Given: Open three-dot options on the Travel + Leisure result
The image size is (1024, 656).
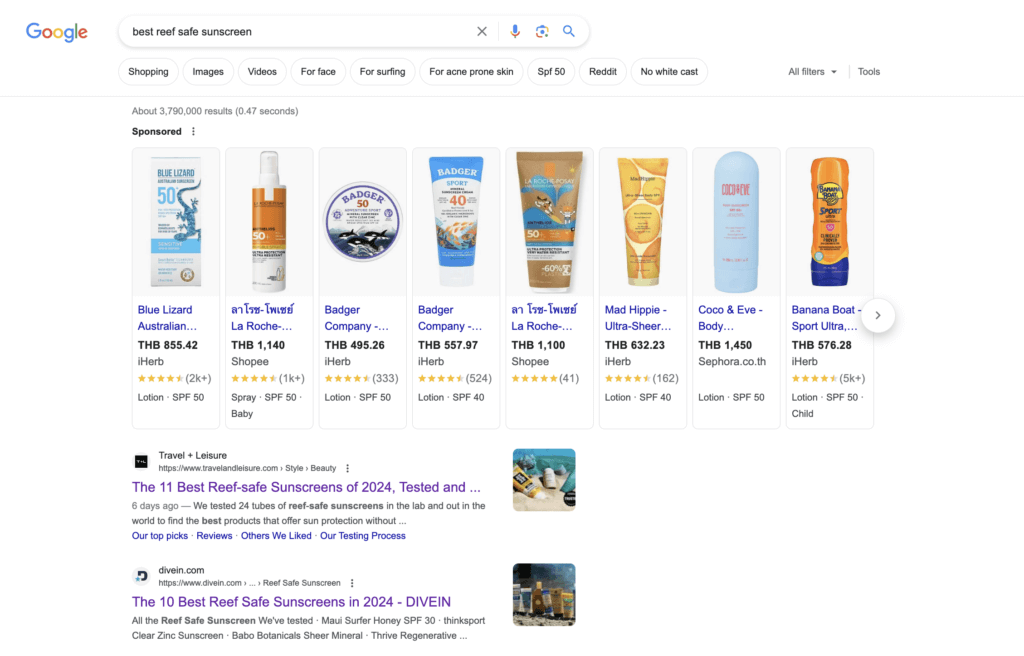Looking at the screenshot, I should coord(346,468).
